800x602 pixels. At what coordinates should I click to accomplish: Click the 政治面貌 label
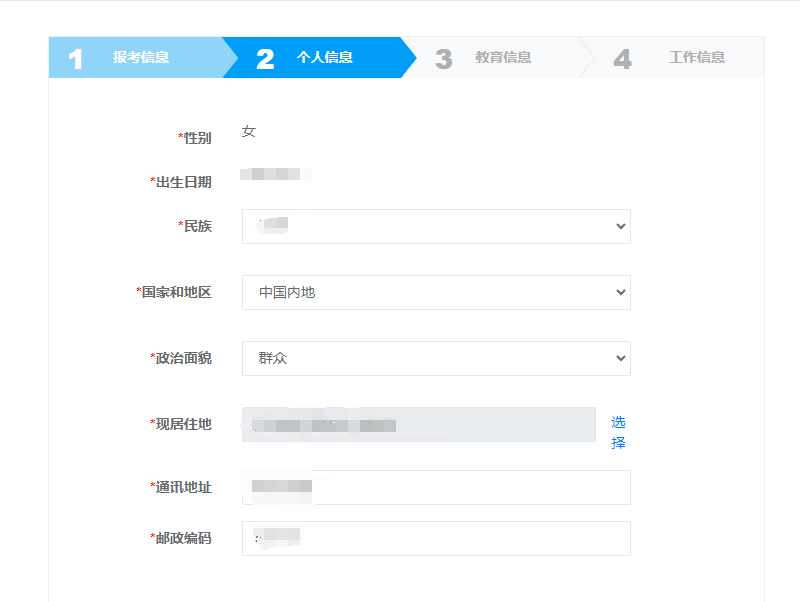pyautogui.click(x=181, y=358)
